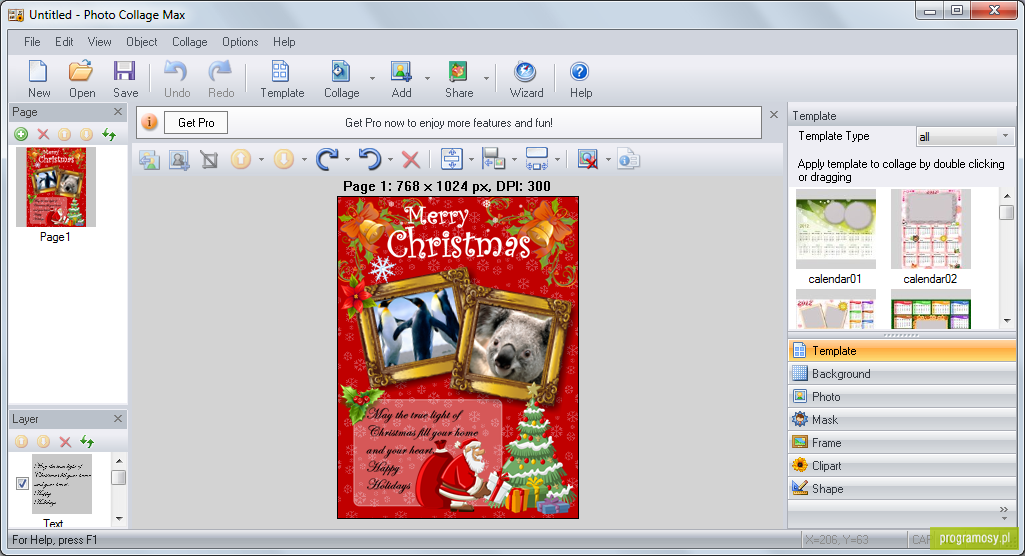This screenshot has width=1025, height=556.
Task: Click the template list scrollbar down arrow
Action: coord(1007,321)
